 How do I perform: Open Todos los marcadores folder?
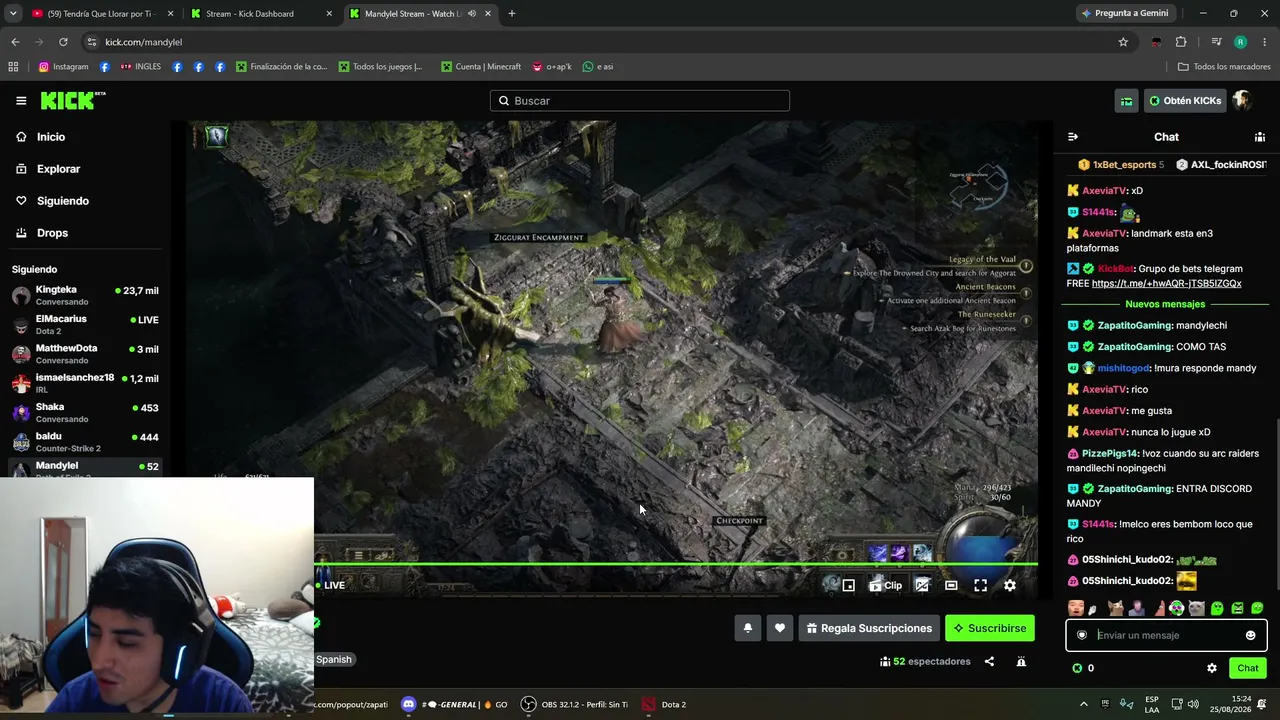pos(1224,67)
